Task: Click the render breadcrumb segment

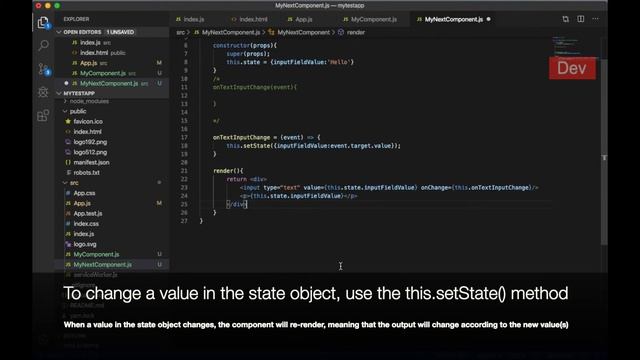Action: (x=356, y=32)
